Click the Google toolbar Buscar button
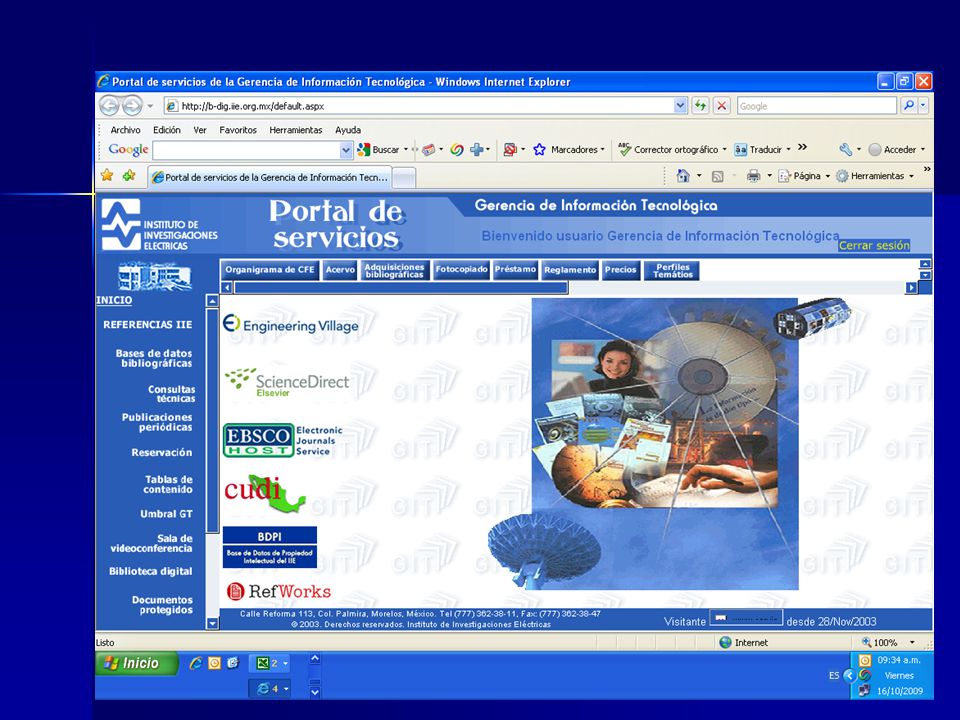The image size is (960, 720). coord(379,149)
